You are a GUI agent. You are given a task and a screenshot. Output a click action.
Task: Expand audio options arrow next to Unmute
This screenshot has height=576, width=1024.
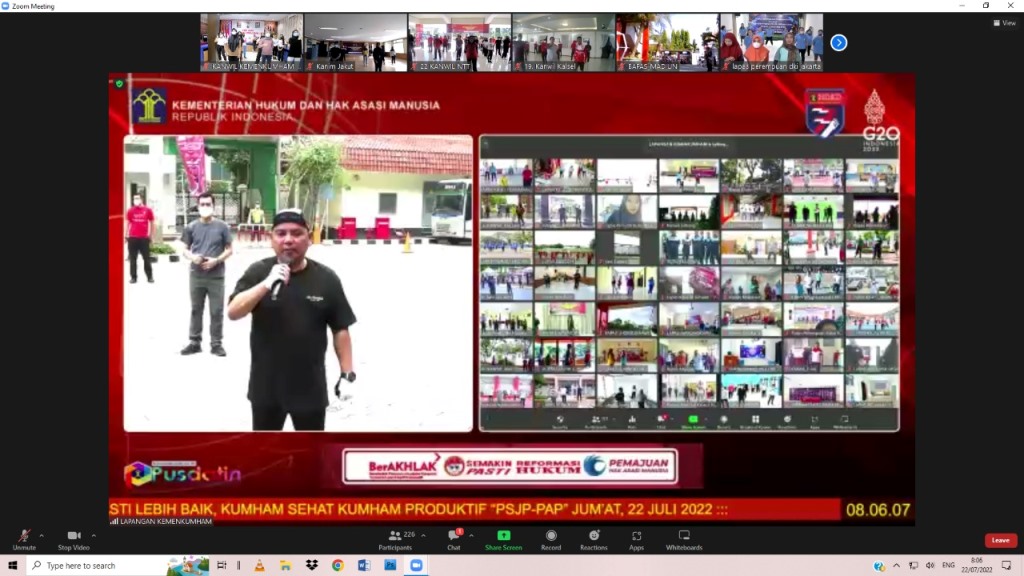tap(43, 535)
